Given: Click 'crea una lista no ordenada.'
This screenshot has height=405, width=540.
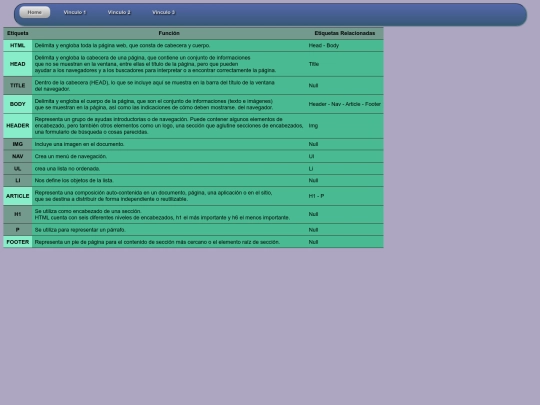Looking at the screenshot, I should 67,169.
